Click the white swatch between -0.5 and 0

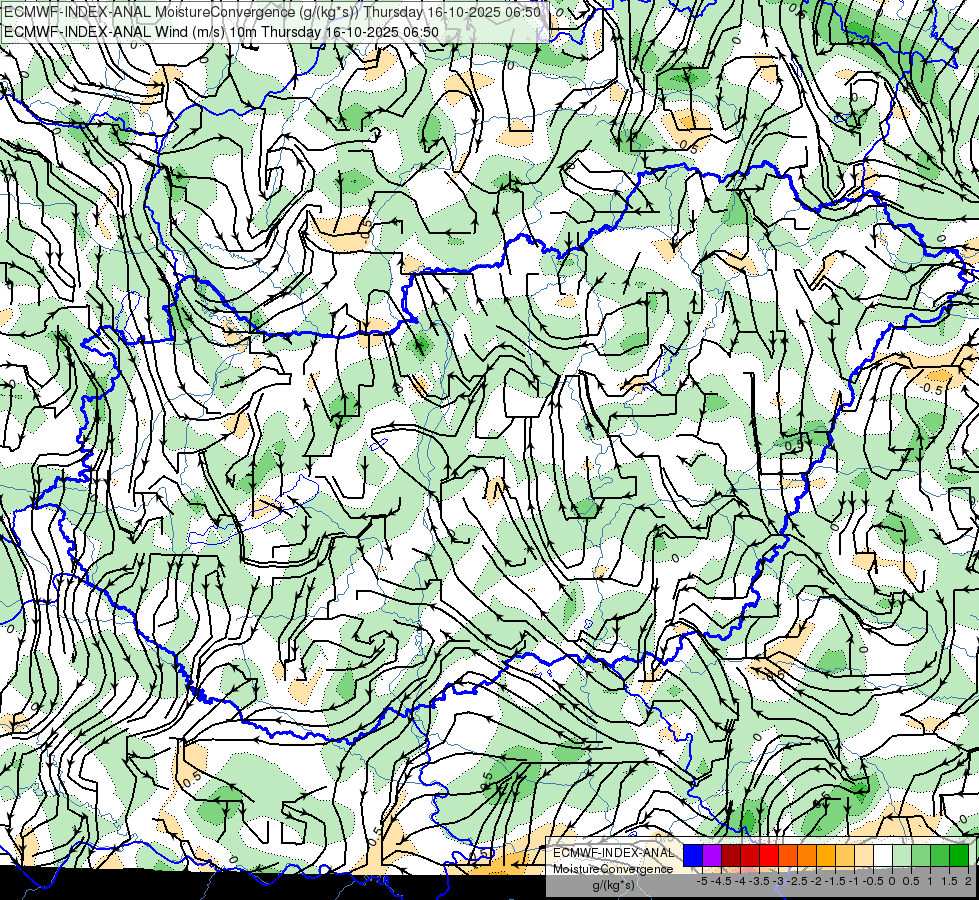tap(883, 856)
